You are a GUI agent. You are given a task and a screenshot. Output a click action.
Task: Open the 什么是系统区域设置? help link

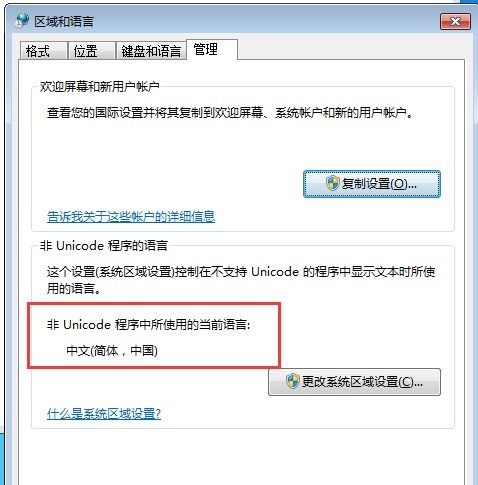click(x=104, y=414)
